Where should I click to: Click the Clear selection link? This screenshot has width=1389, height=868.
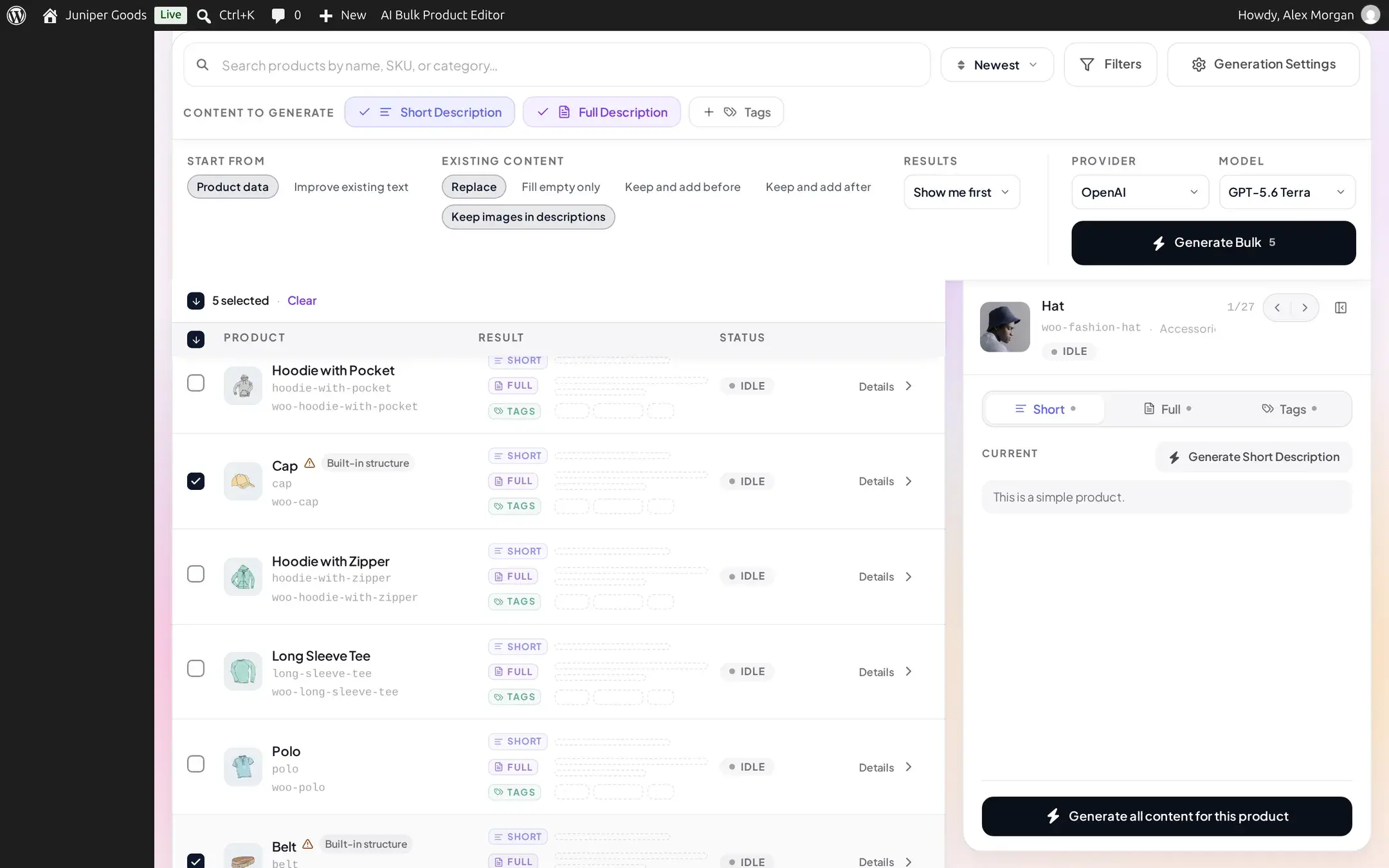302,300
